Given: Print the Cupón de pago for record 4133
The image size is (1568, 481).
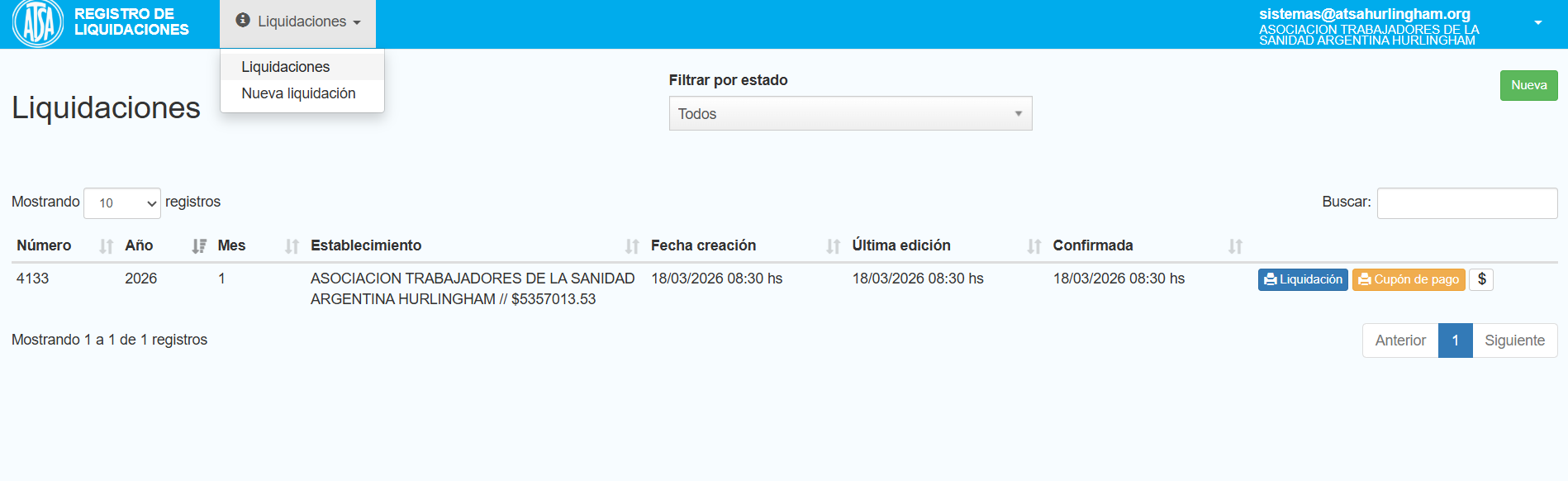Looking at the screenshot, I should point(1409,279).
